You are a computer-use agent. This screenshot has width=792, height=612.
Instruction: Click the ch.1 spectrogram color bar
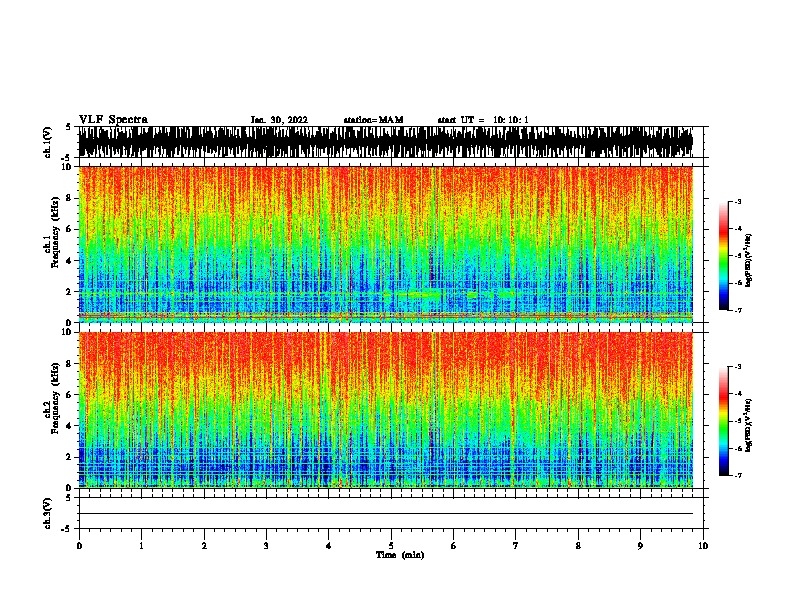pos(723,256)
